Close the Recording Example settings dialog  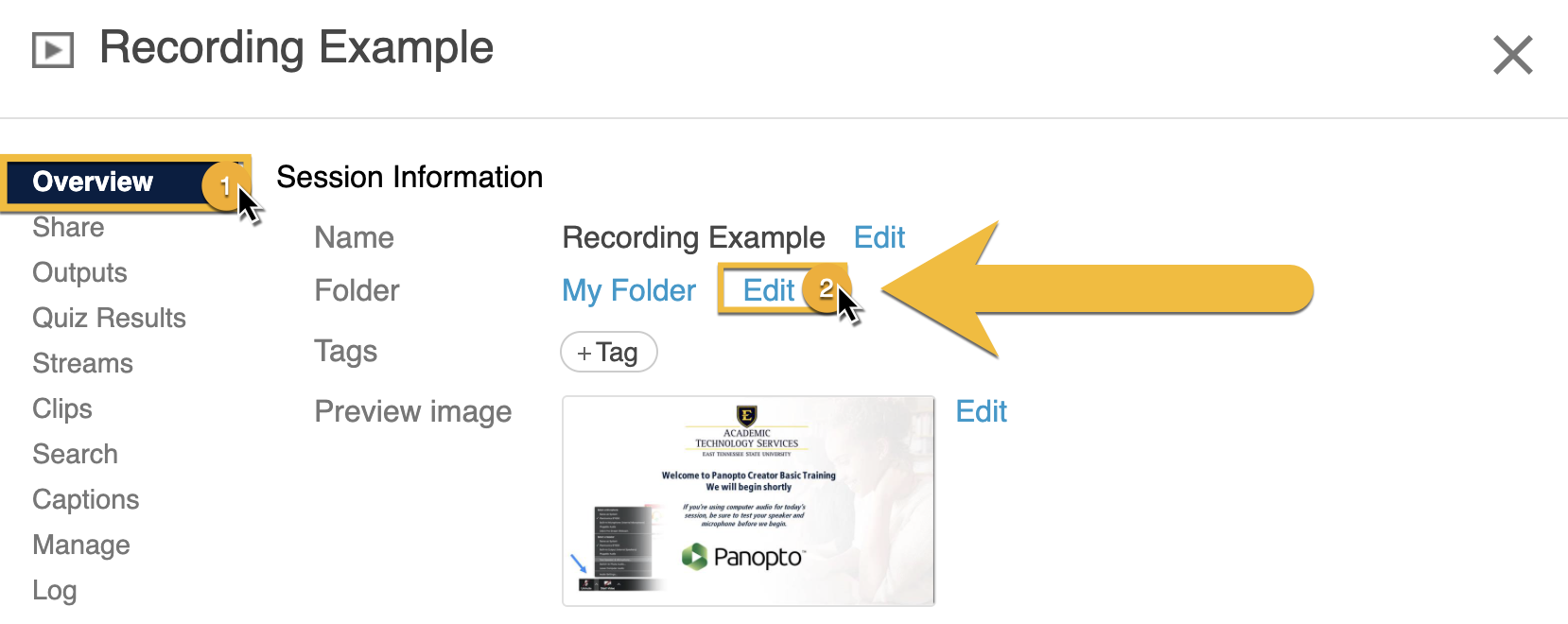[x=1512, y=55]
